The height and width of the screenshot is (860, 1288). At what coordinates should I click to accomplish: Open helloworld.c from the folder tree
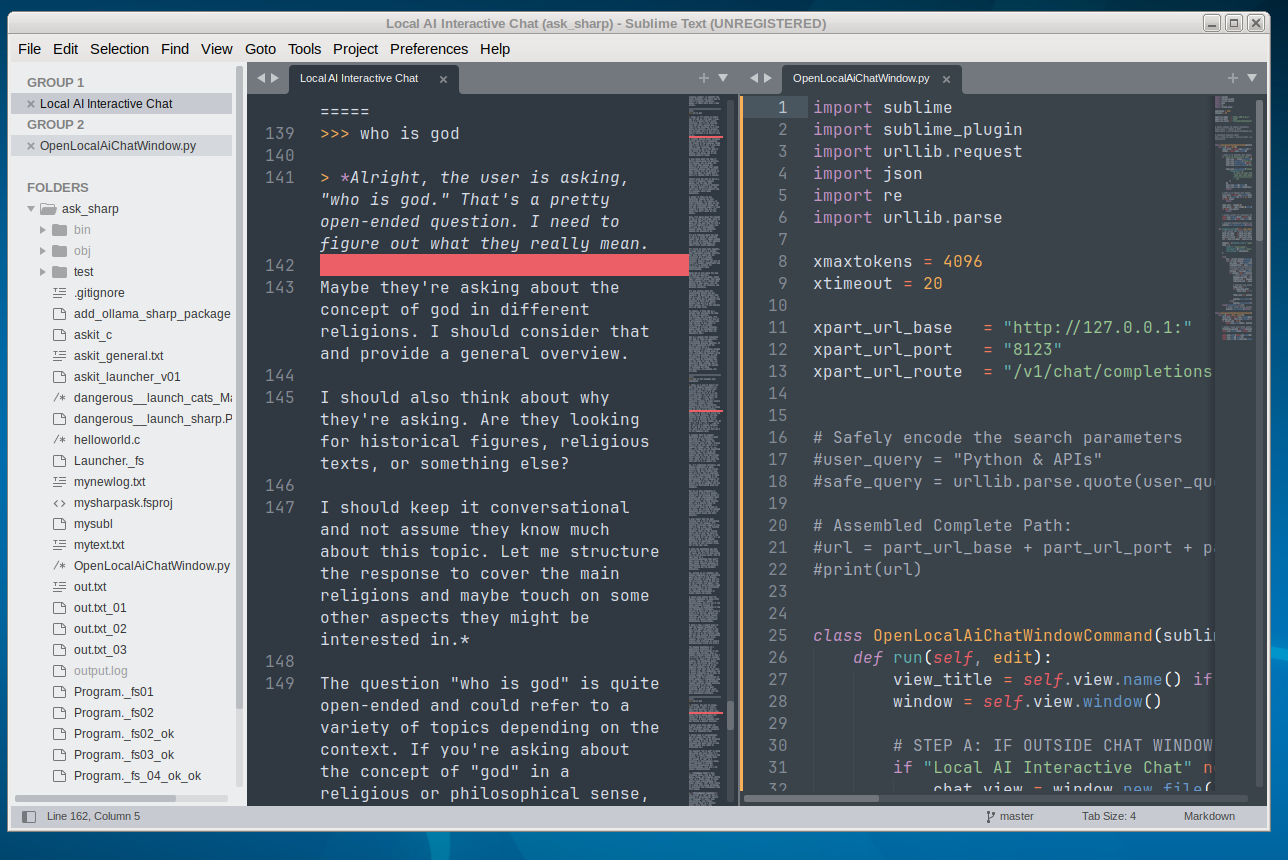107,440
